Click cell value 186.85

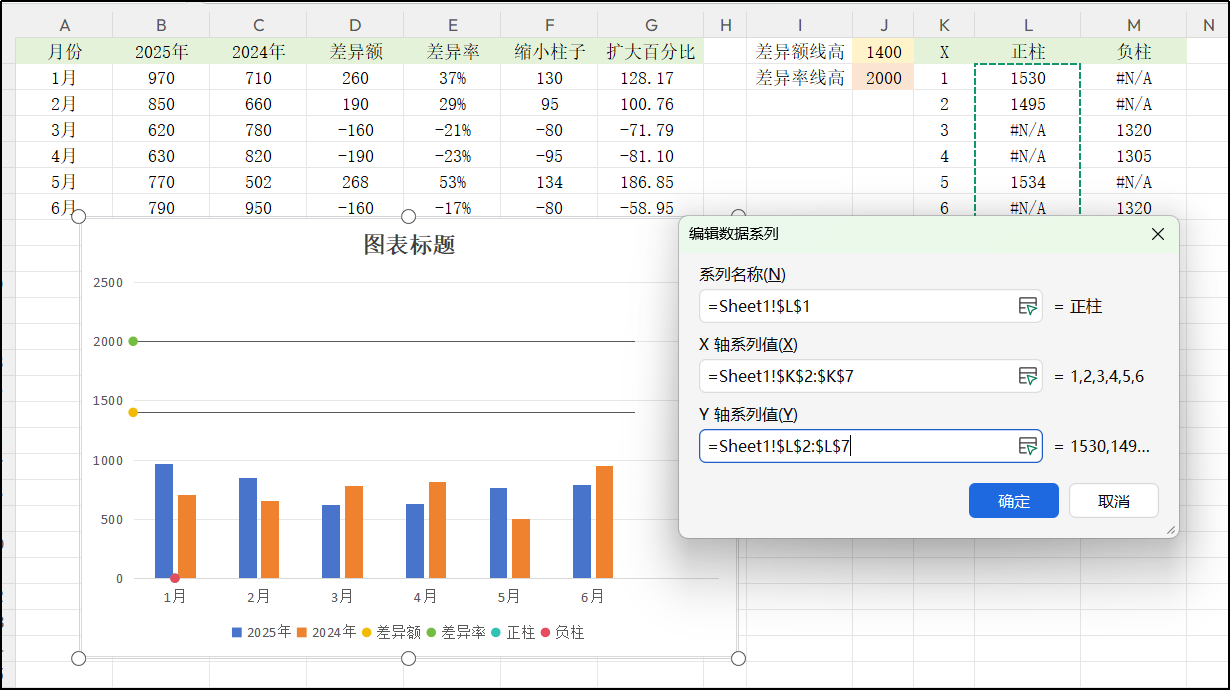(x=651, y=182)
